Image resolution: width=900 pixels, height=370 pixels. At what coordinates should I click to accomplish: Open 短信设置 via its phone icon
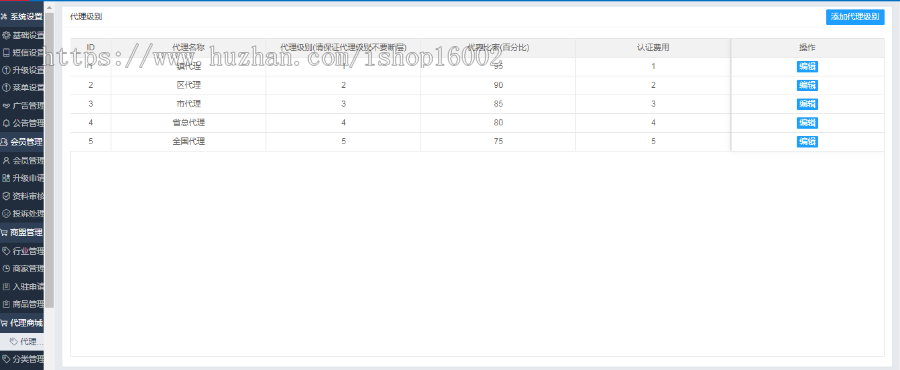(x=6, y=53)
